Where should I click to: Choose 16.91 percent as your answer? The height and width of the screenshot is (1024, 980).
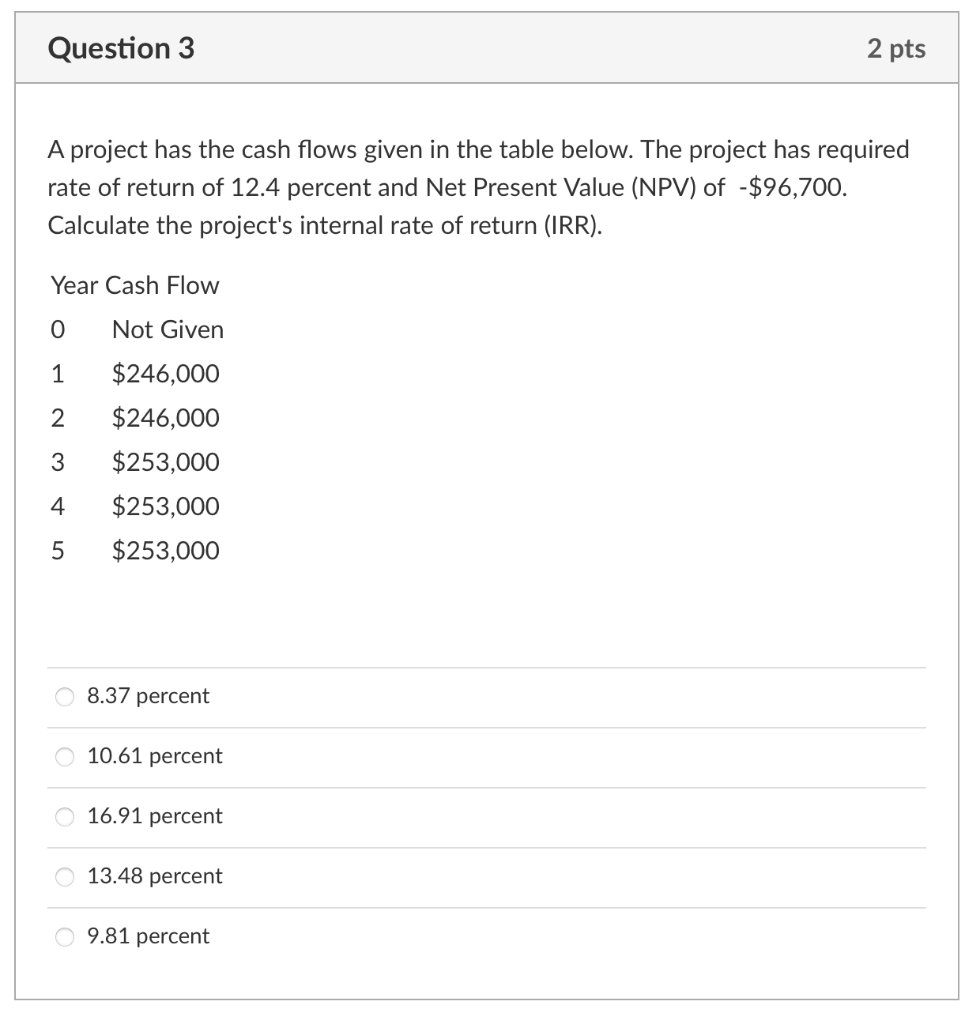64,816
